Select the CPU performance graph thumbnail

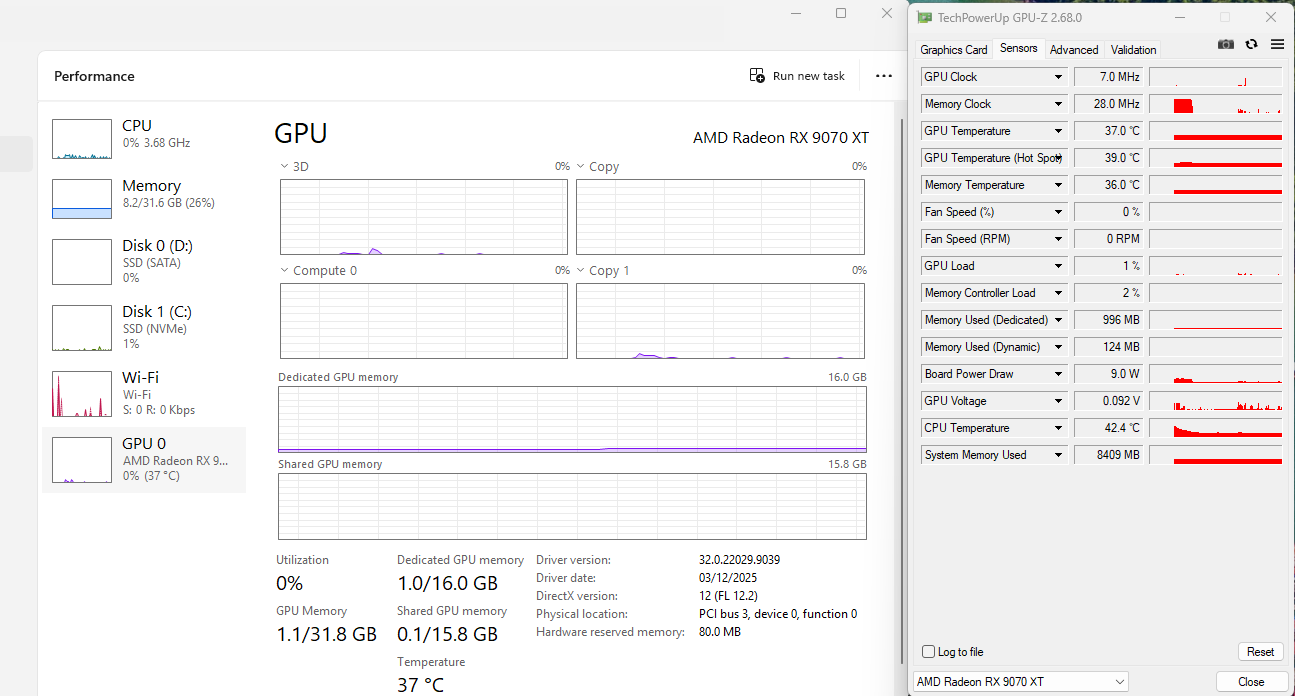pos(82,139)
